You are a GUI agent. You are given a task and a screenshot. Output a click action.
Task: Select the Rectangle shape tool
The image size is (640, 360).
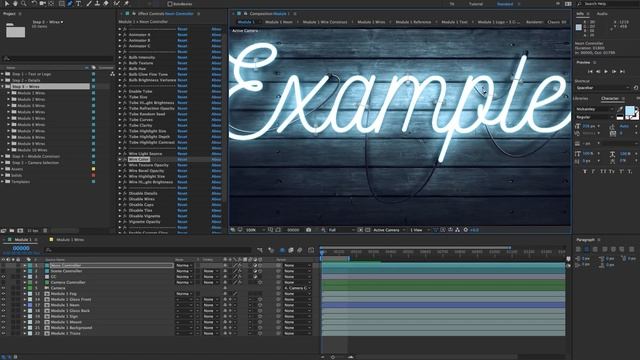tap(62, 4)
